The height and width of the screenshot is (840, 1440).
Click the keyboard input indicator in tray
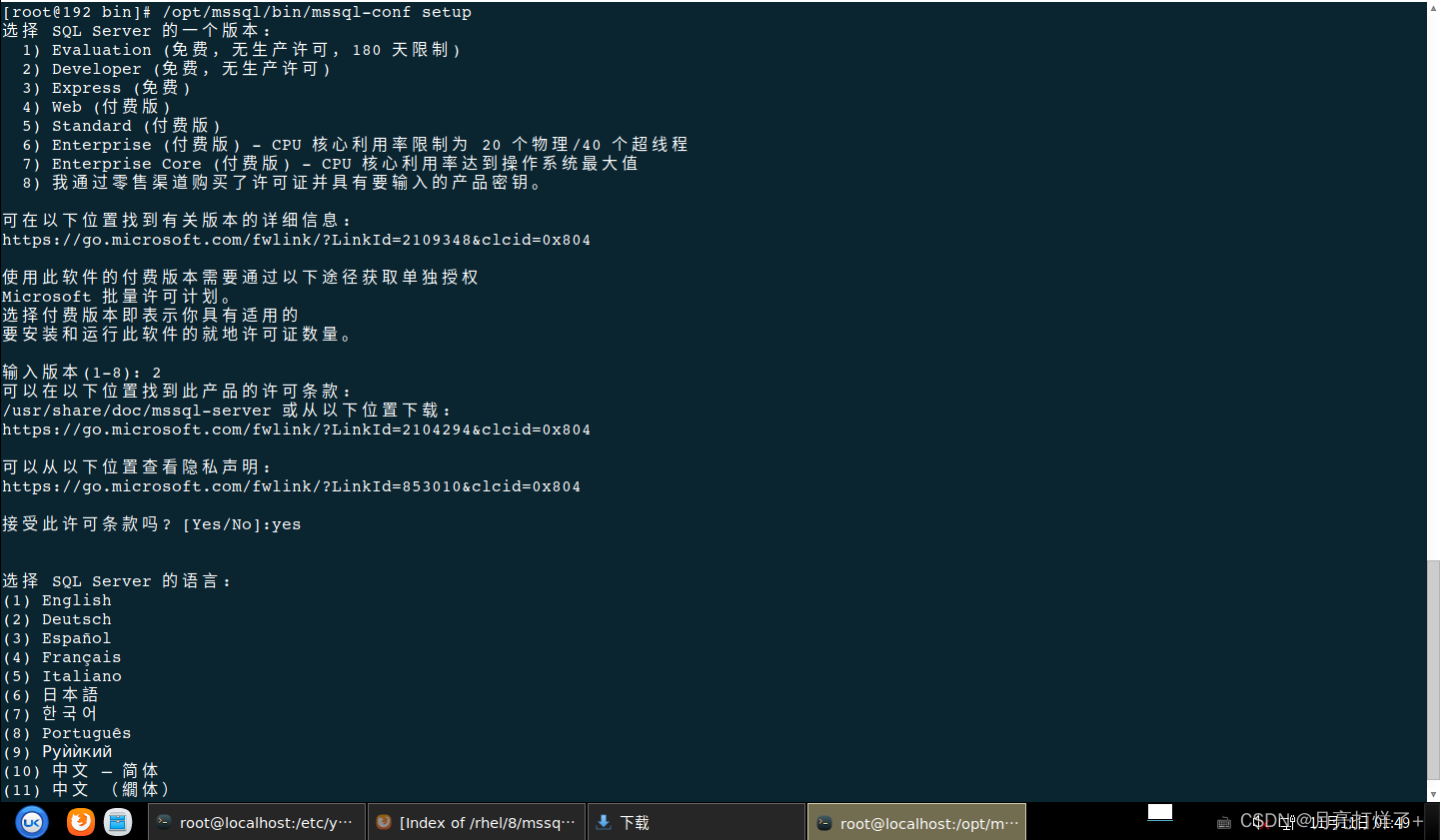pyautogui.click(x=1223, y=823)
